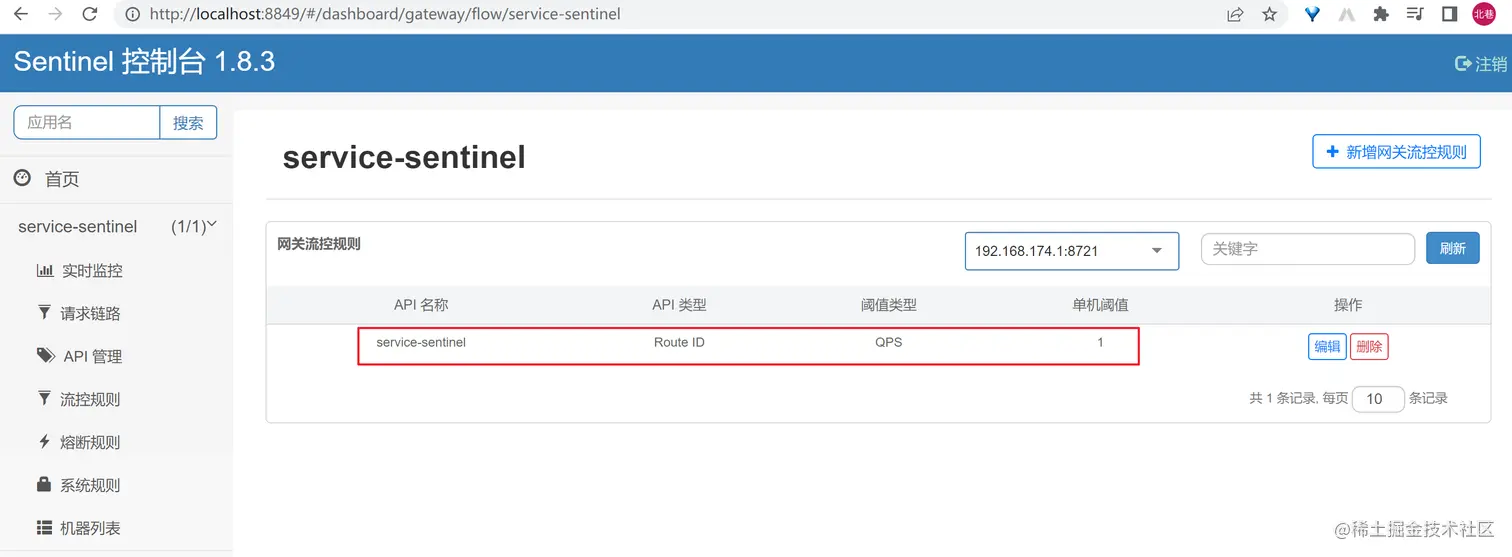Collapse the service-sentinel app tree
Screen dimensions: 1512x557
click(x=117, y=227)
